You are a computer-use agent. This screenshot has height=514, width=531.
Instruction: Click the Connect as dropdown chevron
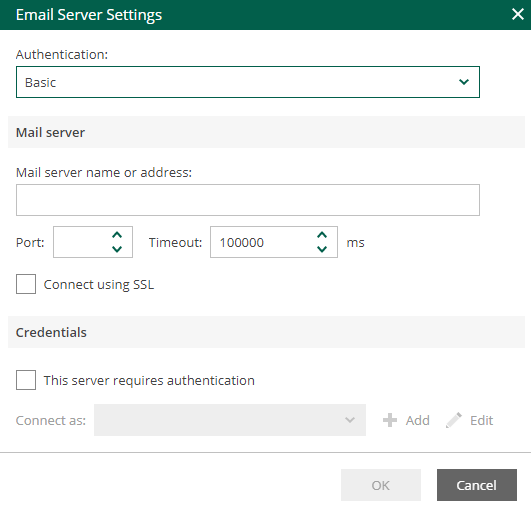(x=350, y=420)
